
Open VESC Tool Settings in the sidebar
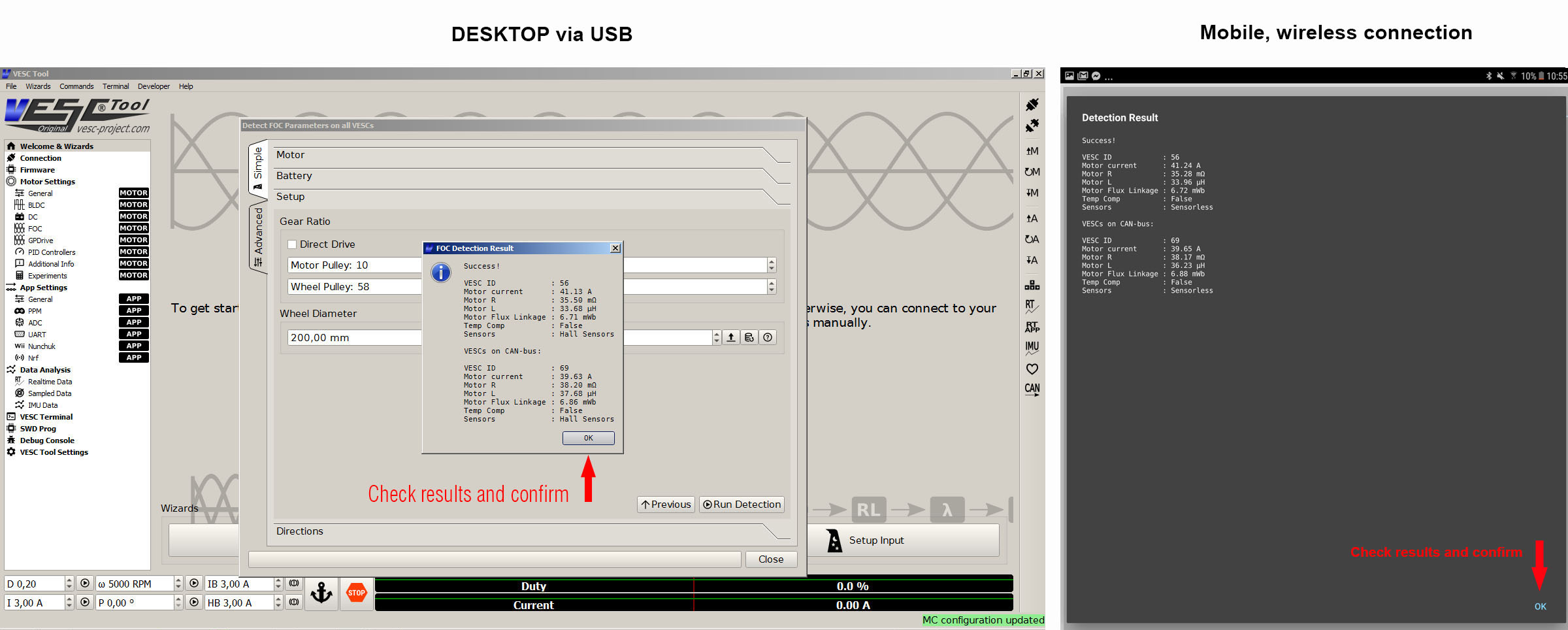[x=54, y=452]
